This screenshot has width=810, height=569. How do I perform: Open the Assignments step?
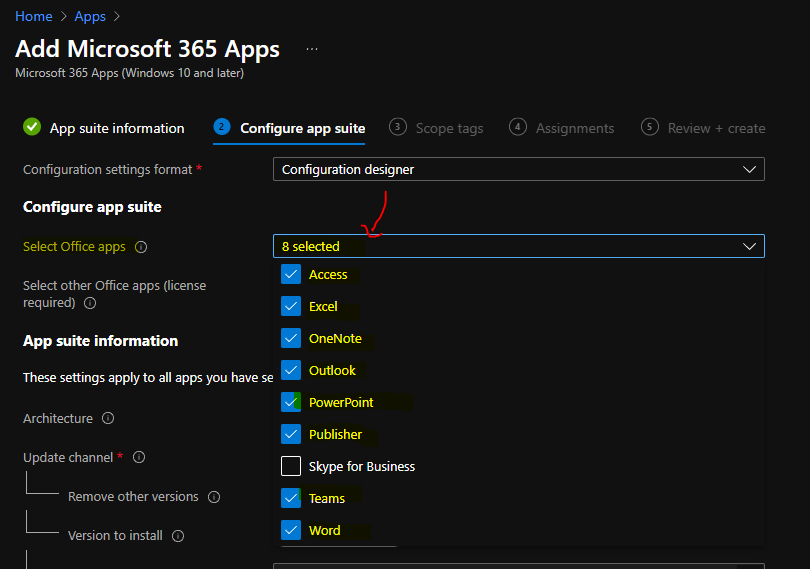click(x=562, y=128)
